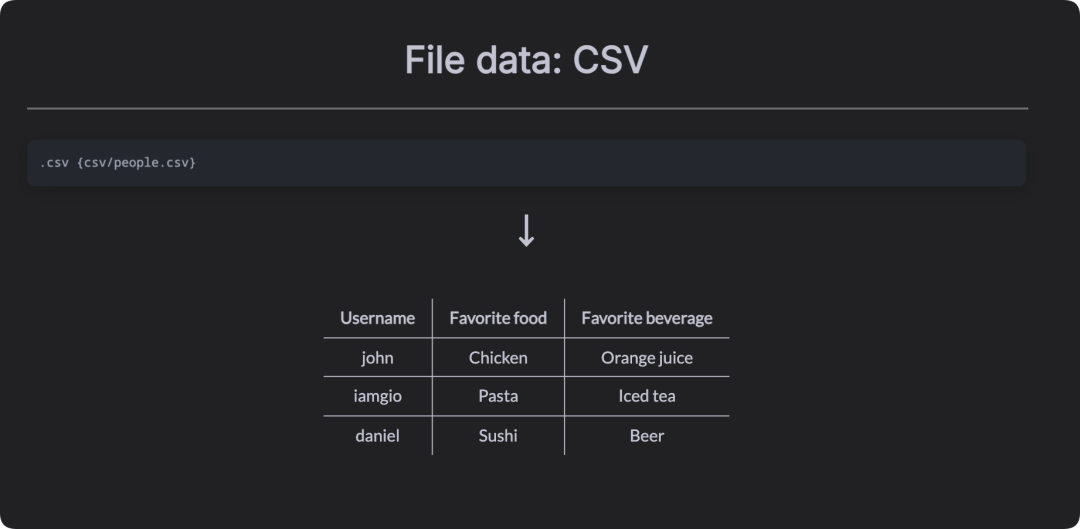Select the Favorite beverage column header

647,318
